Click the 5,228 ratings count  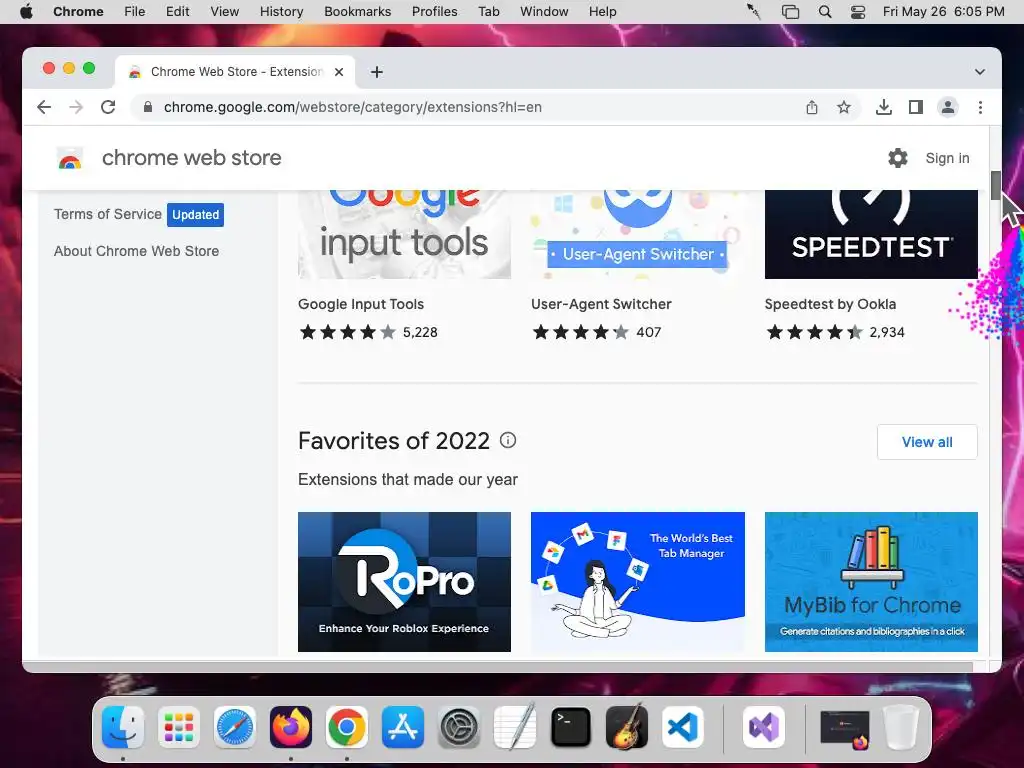[x=420, y=332]
